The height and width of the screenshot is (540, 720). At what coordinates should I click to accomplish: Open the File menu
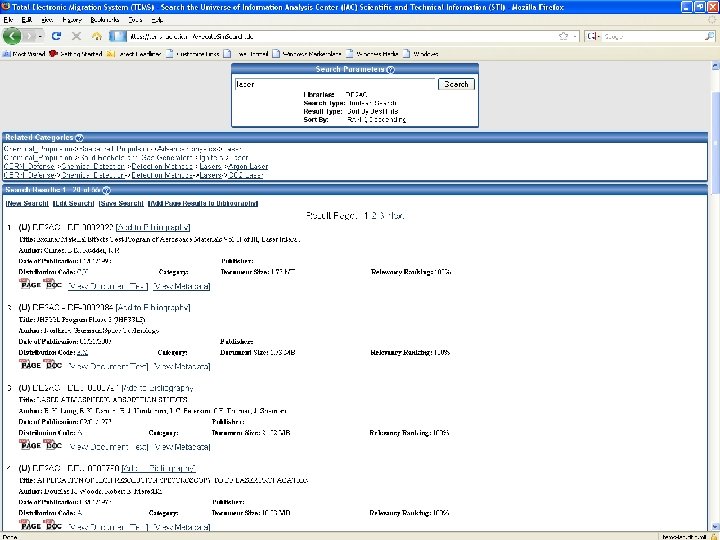tap(8, 20)
